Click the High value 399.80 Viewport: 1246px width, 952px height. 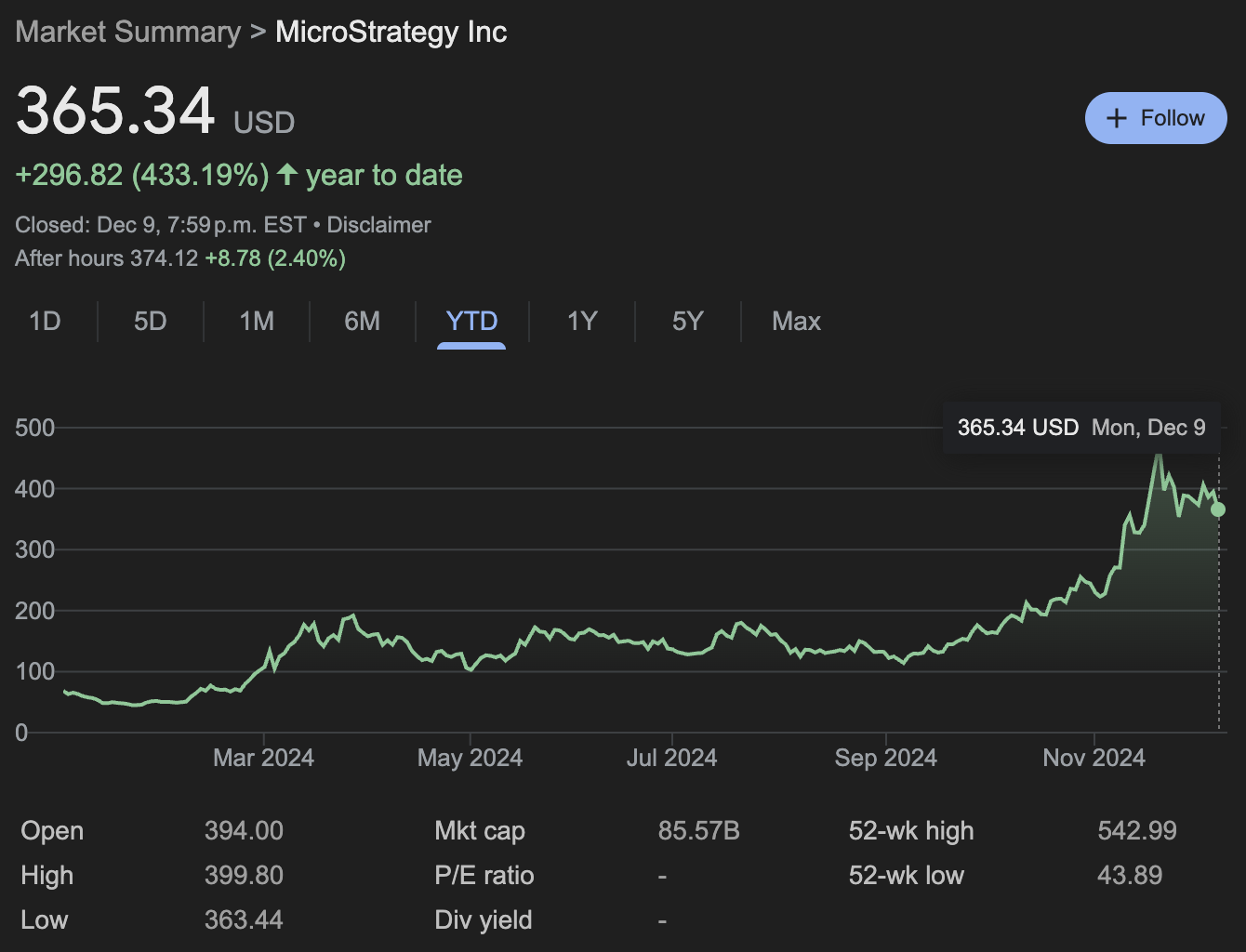[244, 875]
